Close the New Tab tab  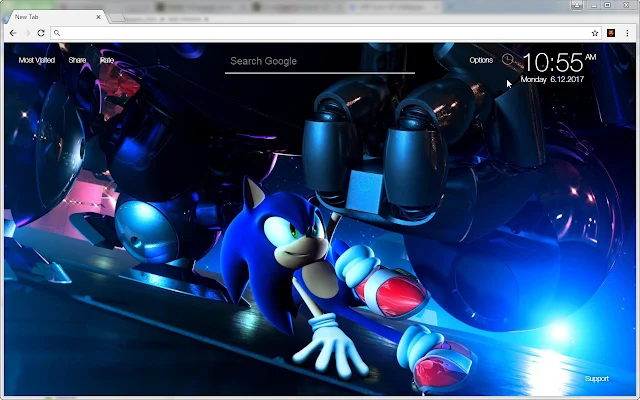(98, 17)
